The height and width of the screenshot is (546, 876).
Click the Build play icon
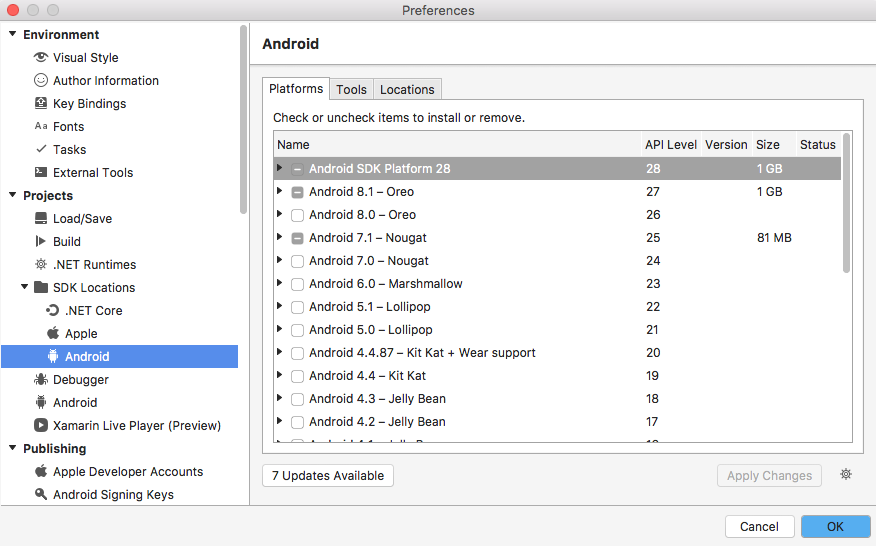coord(41,241)
